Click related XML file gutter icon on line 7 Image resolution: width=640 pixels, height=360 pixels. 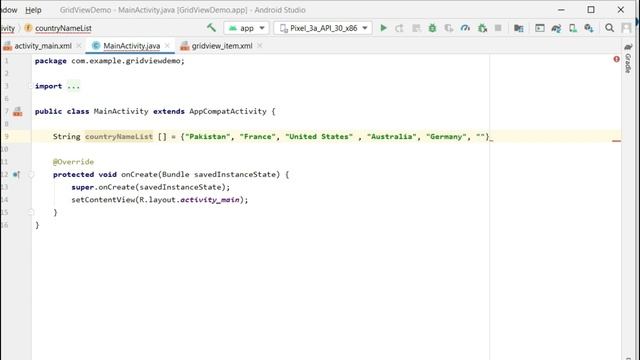(18, 111)
